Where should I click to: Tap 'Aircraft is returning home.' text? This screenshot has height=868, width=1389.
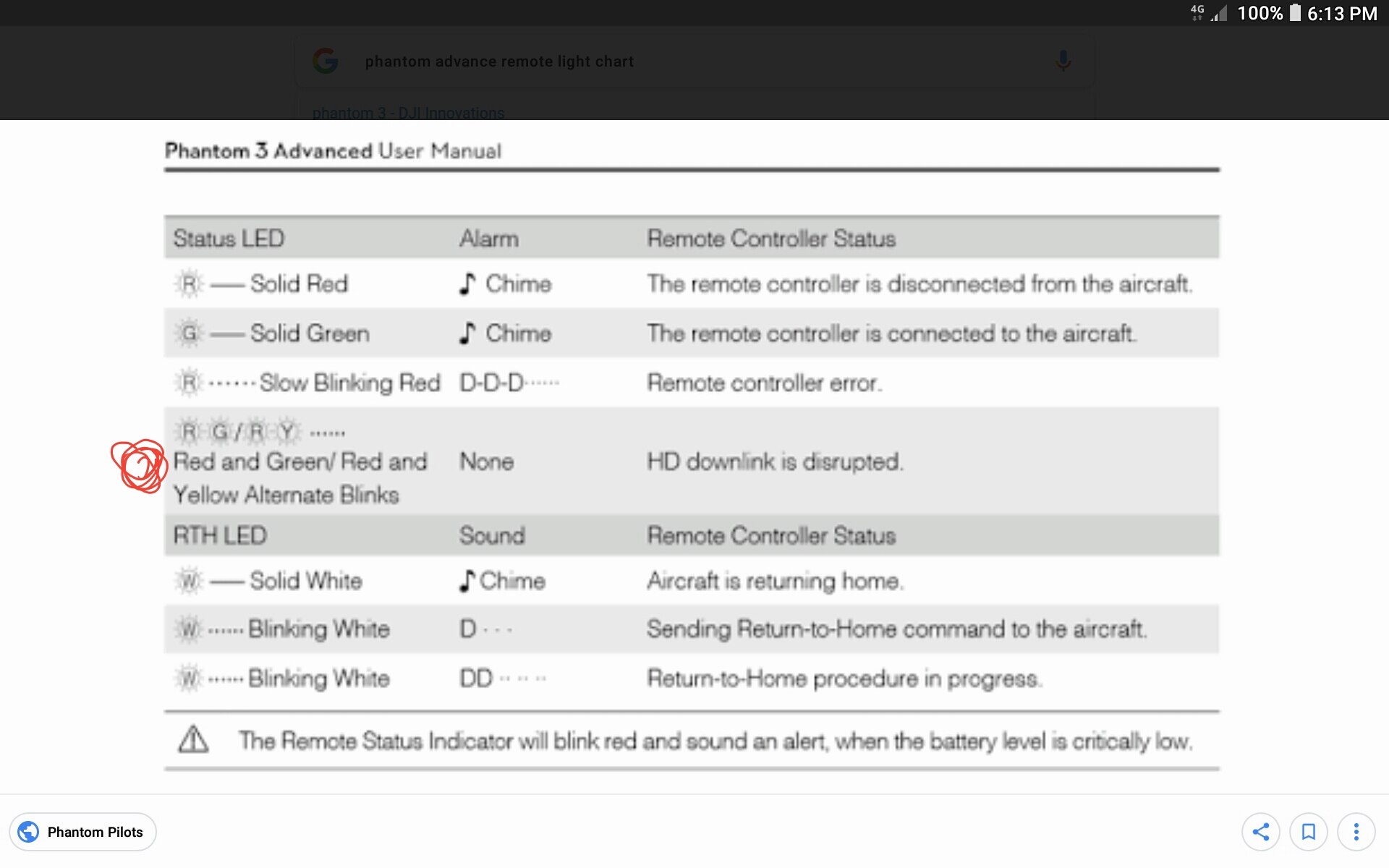click(776, 581)
